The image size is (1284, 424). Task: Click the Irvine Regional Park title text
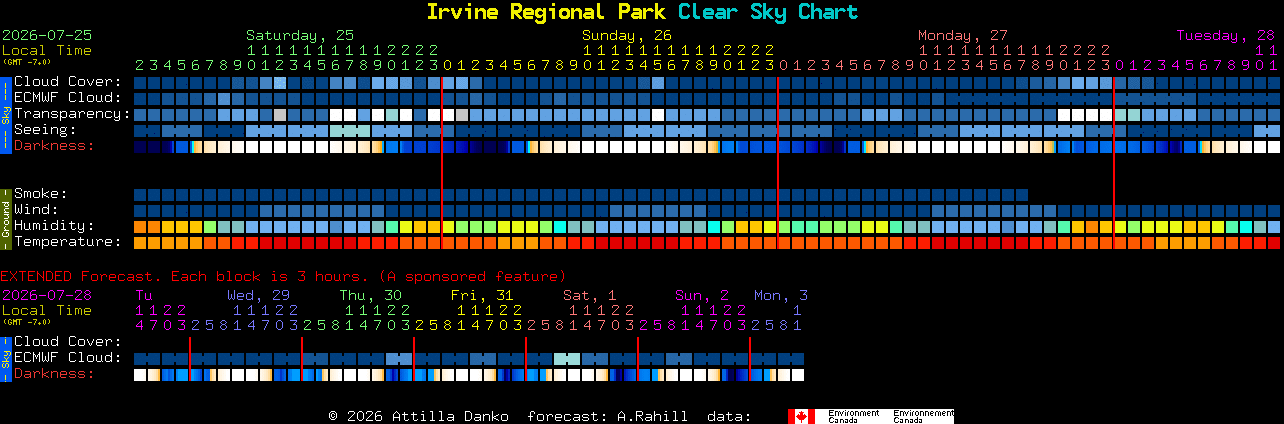[x=548, y=12]
